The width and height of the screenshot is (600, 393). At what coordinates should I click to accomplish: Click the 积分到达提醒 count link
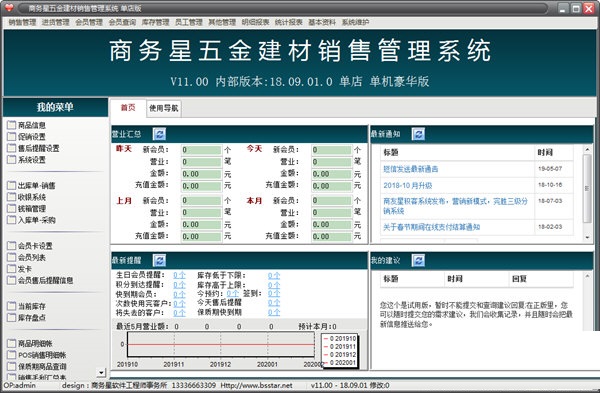pyautogui.click(x=179, y=285)
